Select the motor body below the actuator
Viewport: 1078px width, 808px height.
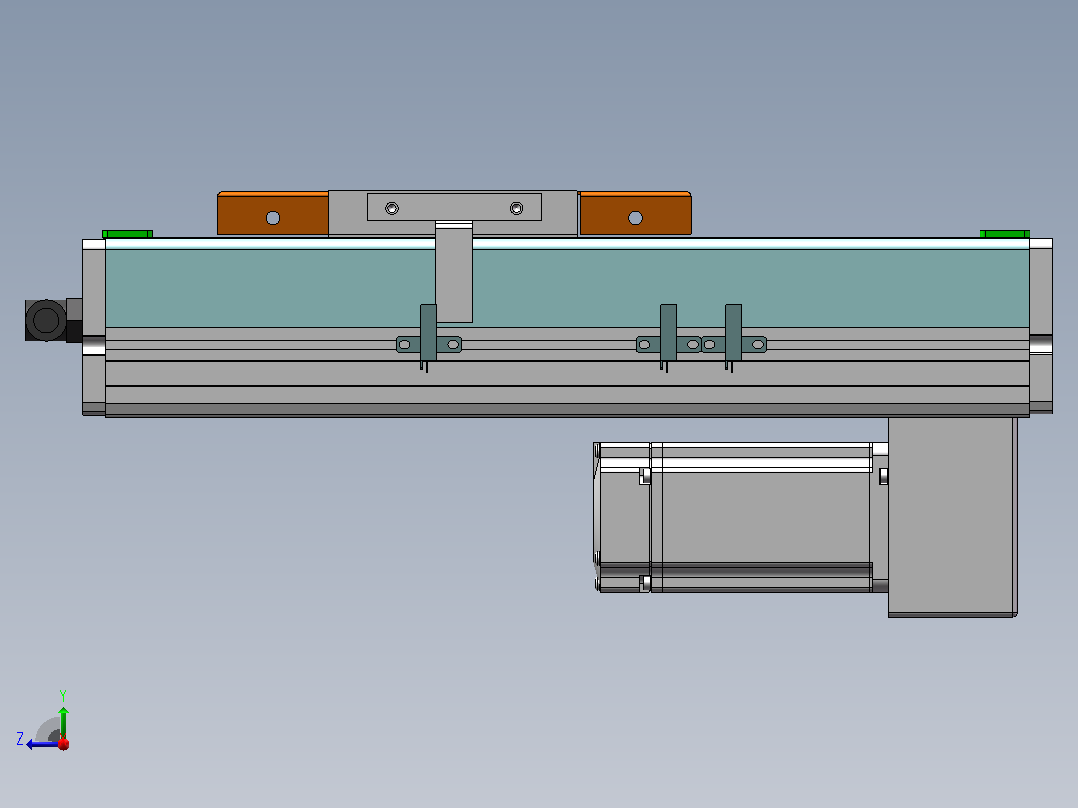740,517
